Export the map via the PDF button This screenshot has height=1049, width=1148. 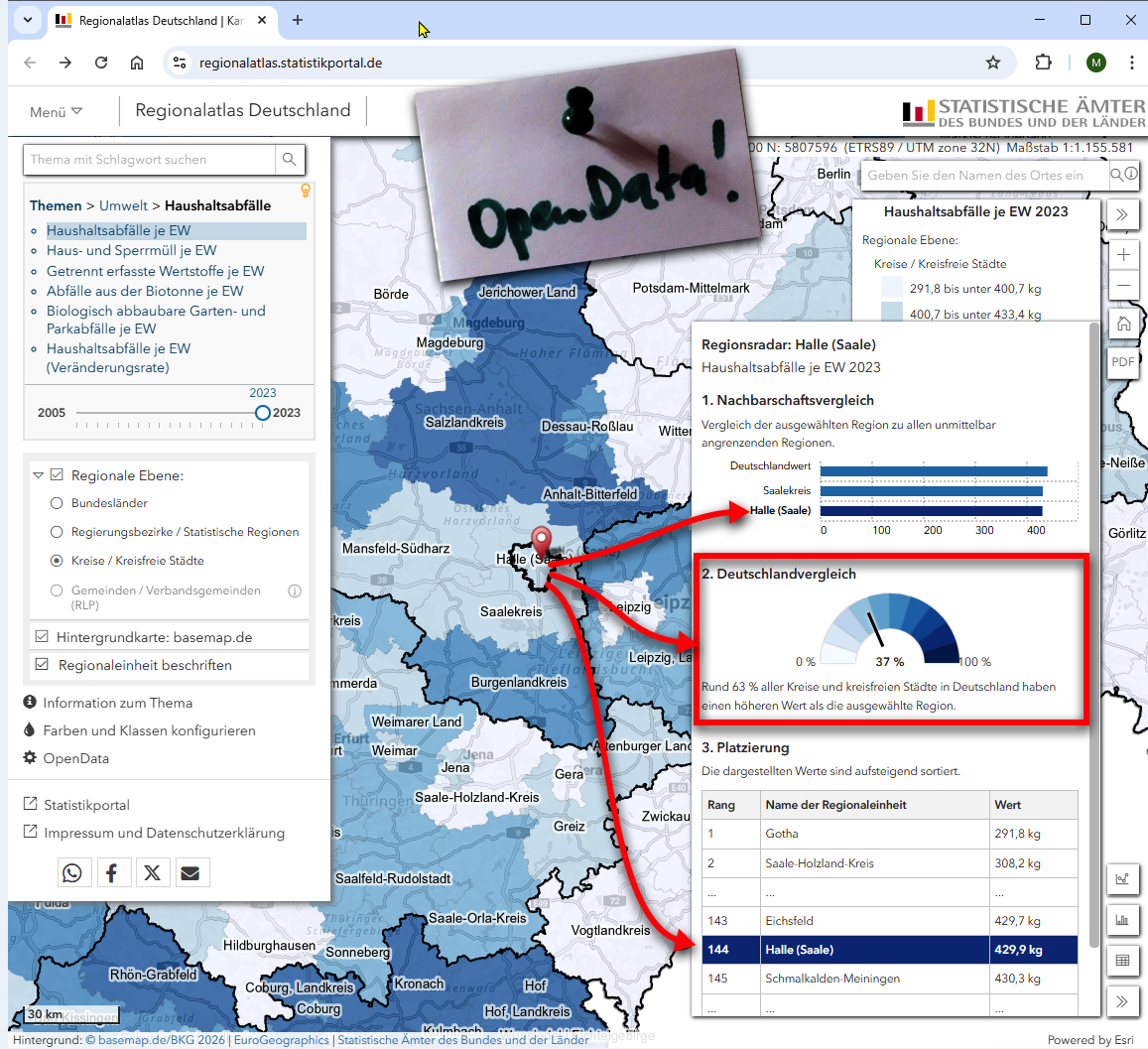coord(1123,362)
